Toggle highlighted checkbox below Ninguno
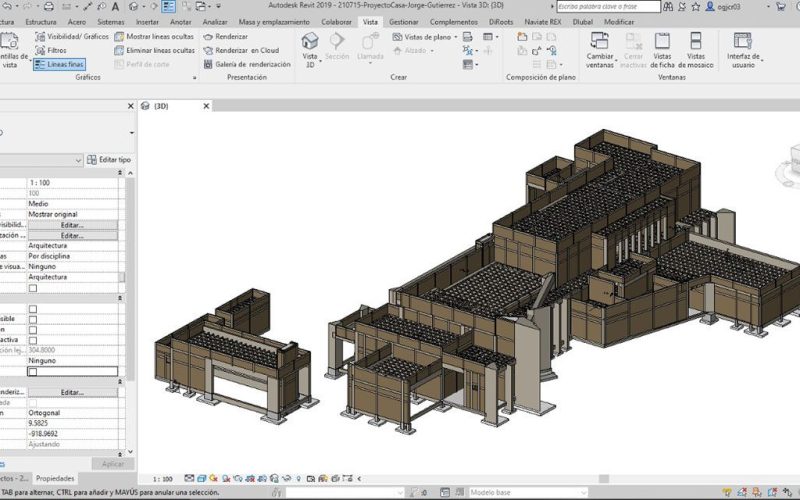Screen dimensions: 800x500 point(33,372)
